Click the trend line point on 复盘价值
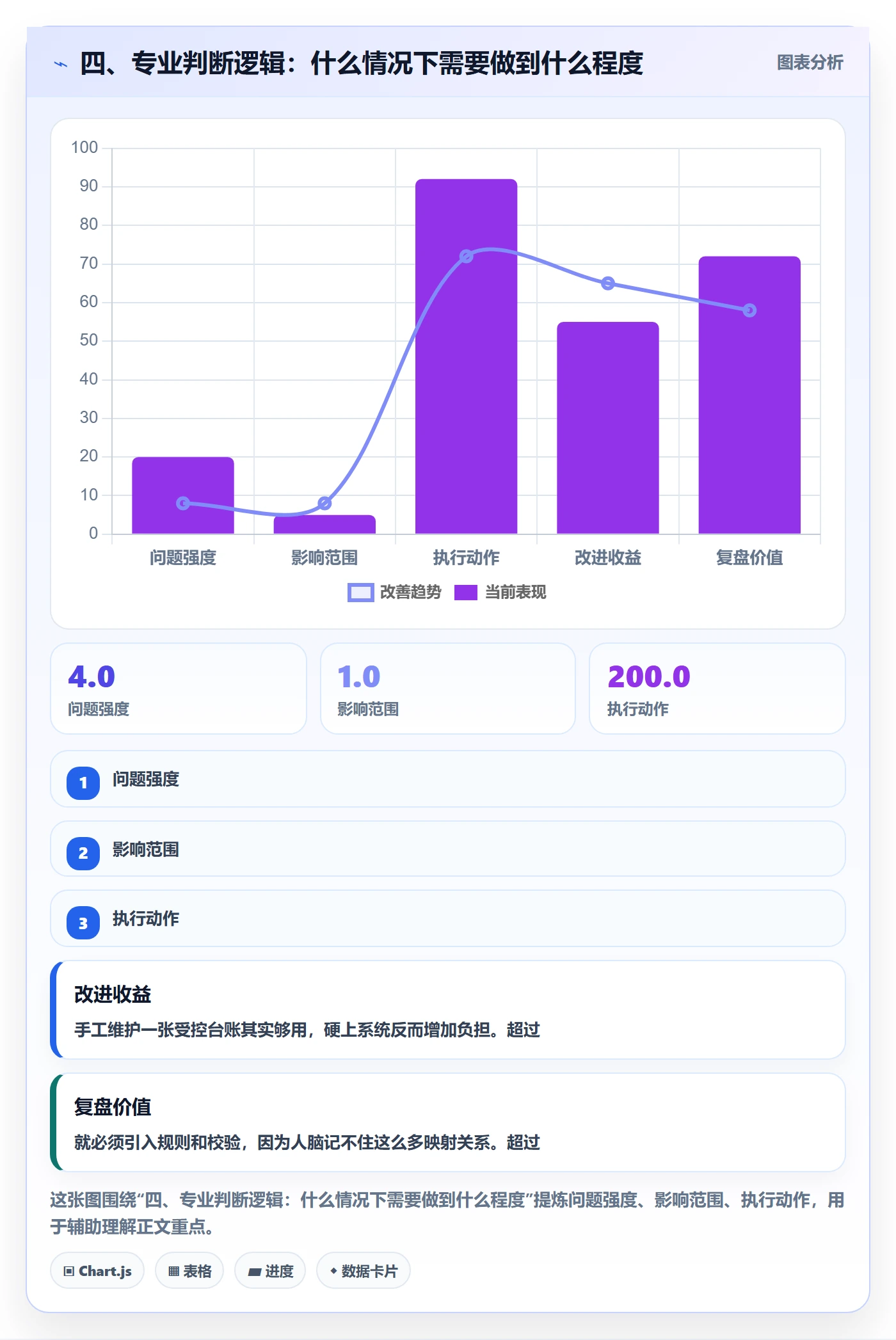The image size is (896, 1340). point(749,310)
